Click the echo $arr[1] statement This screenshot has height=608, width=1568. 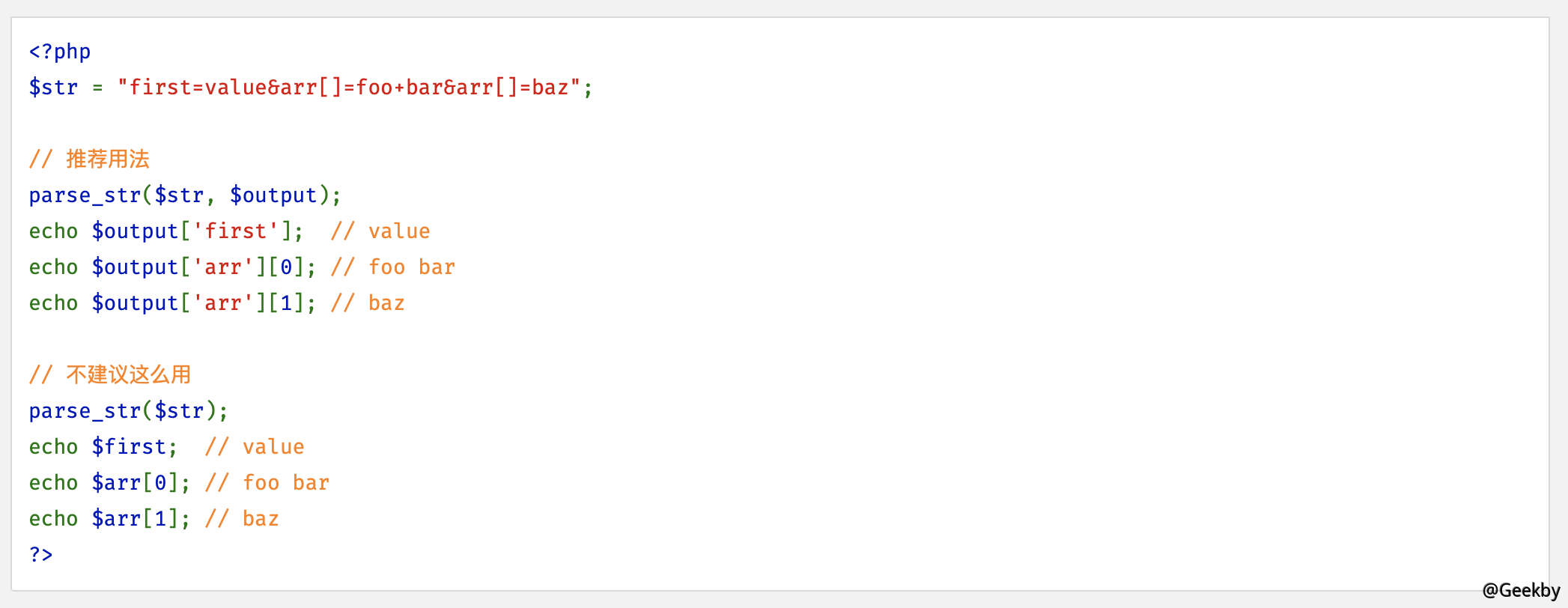point(110,519)
